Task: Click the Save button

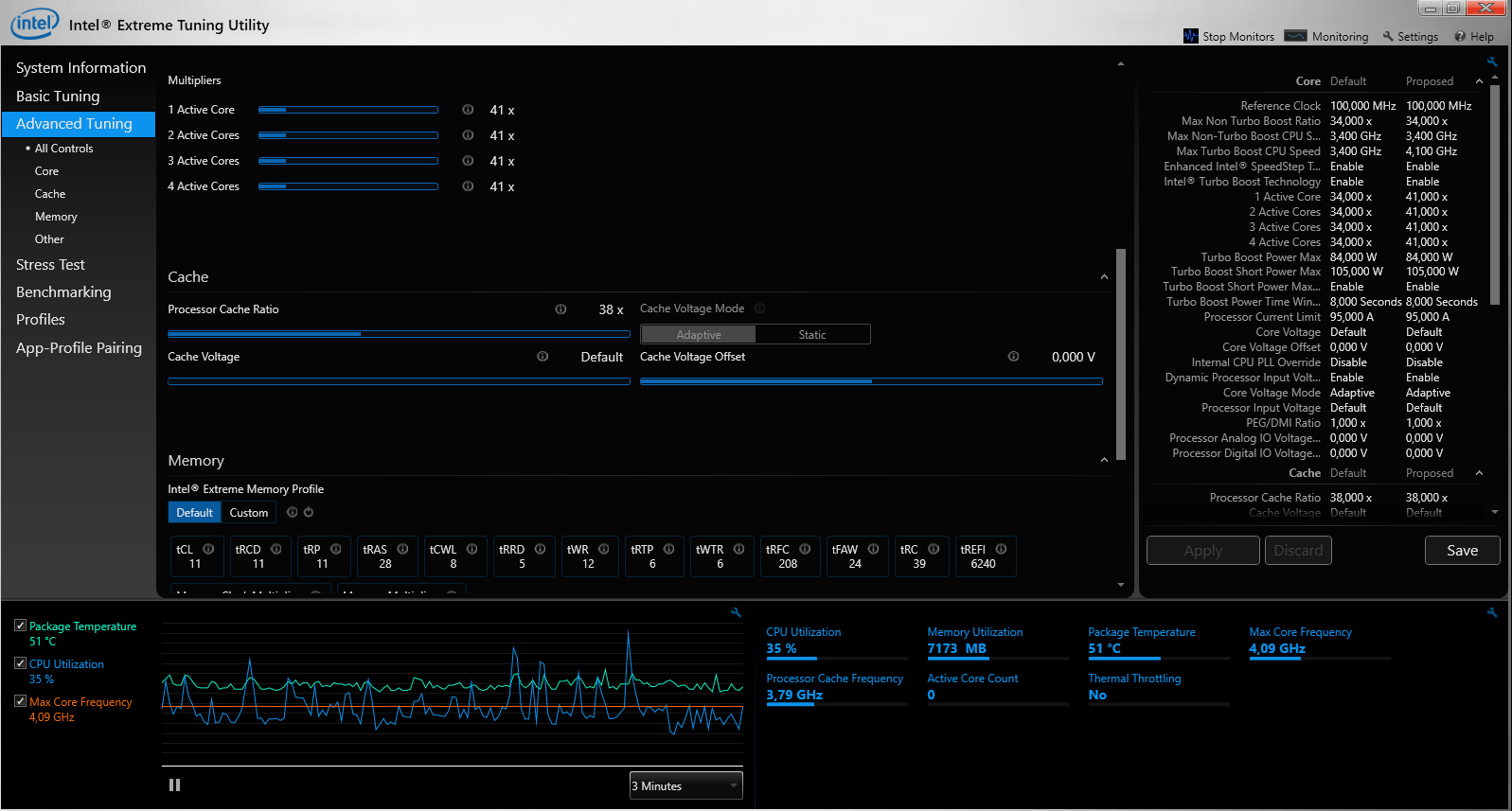Action: click(1462, 551)
